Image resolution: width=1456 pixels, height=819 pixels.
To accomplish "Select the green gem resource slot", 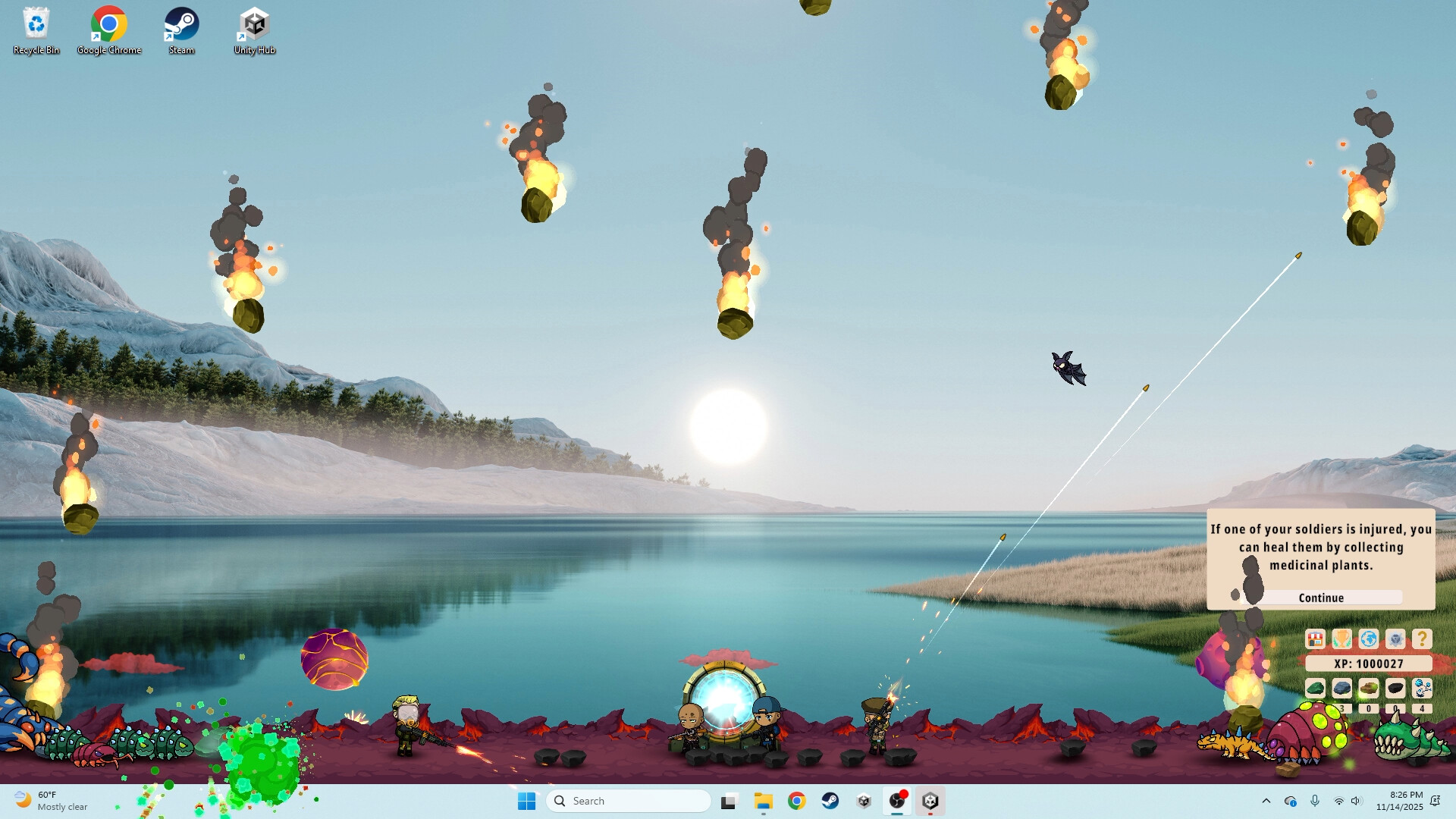I will (1315, 689).
